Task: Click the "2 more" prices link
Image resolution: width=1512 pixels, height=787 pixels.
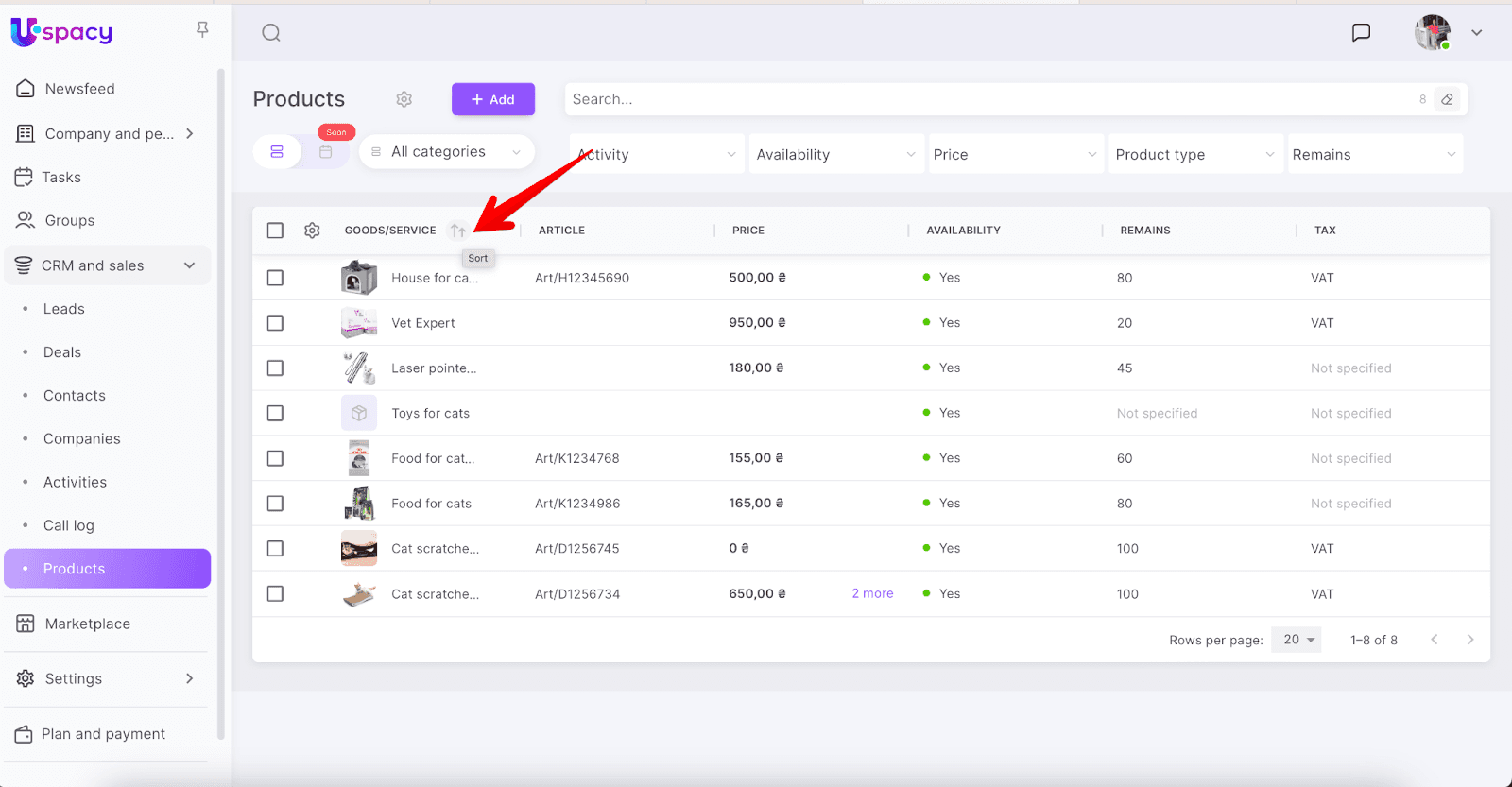Action: click(x=872, y=593)
